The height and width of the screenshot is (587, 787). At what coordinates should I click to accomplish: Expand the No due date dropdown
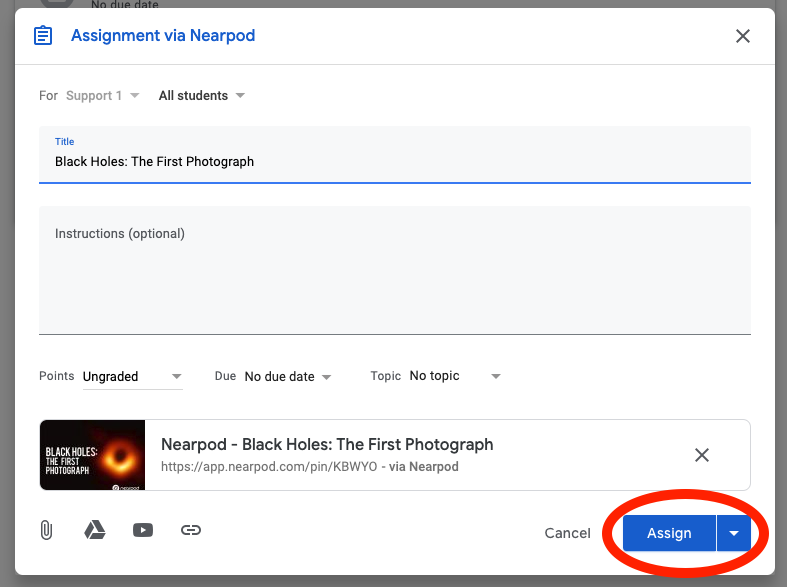tap(287, 377)
